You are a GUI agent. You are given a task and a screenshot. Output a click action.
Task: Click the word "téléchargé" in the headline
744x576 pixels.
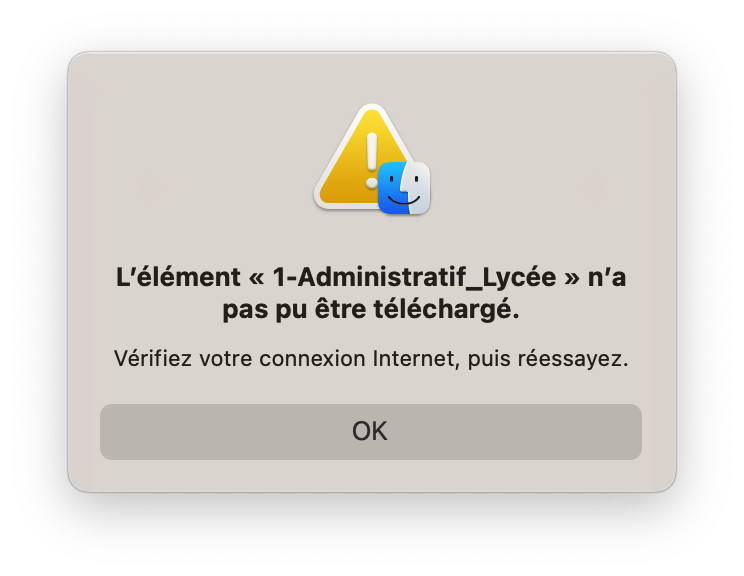click(446, 309)
